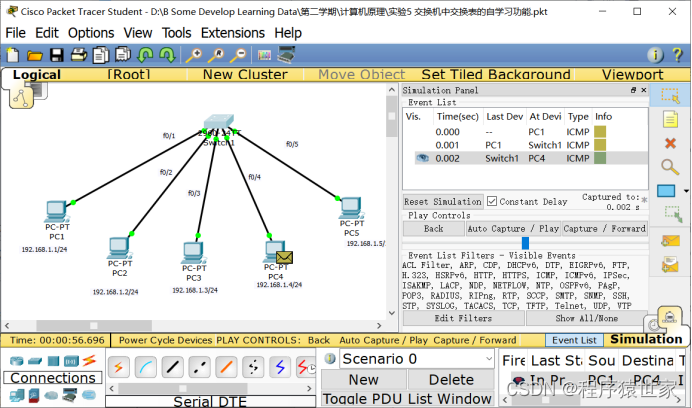The height and width of the screenshot is (408, 692).
Task: Toggle visibility eye on 0.002 event
Action: point(422,158)
